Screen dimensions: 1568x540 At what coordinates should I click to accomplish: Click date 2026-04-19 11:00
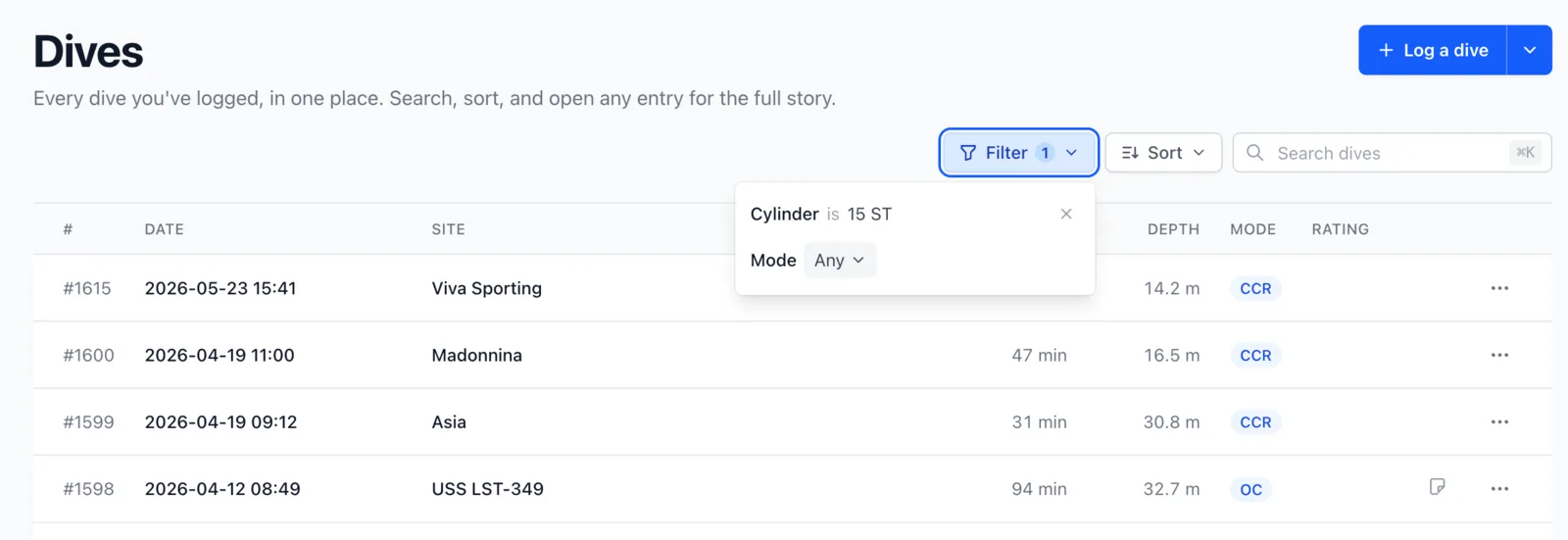pos(220,355)
